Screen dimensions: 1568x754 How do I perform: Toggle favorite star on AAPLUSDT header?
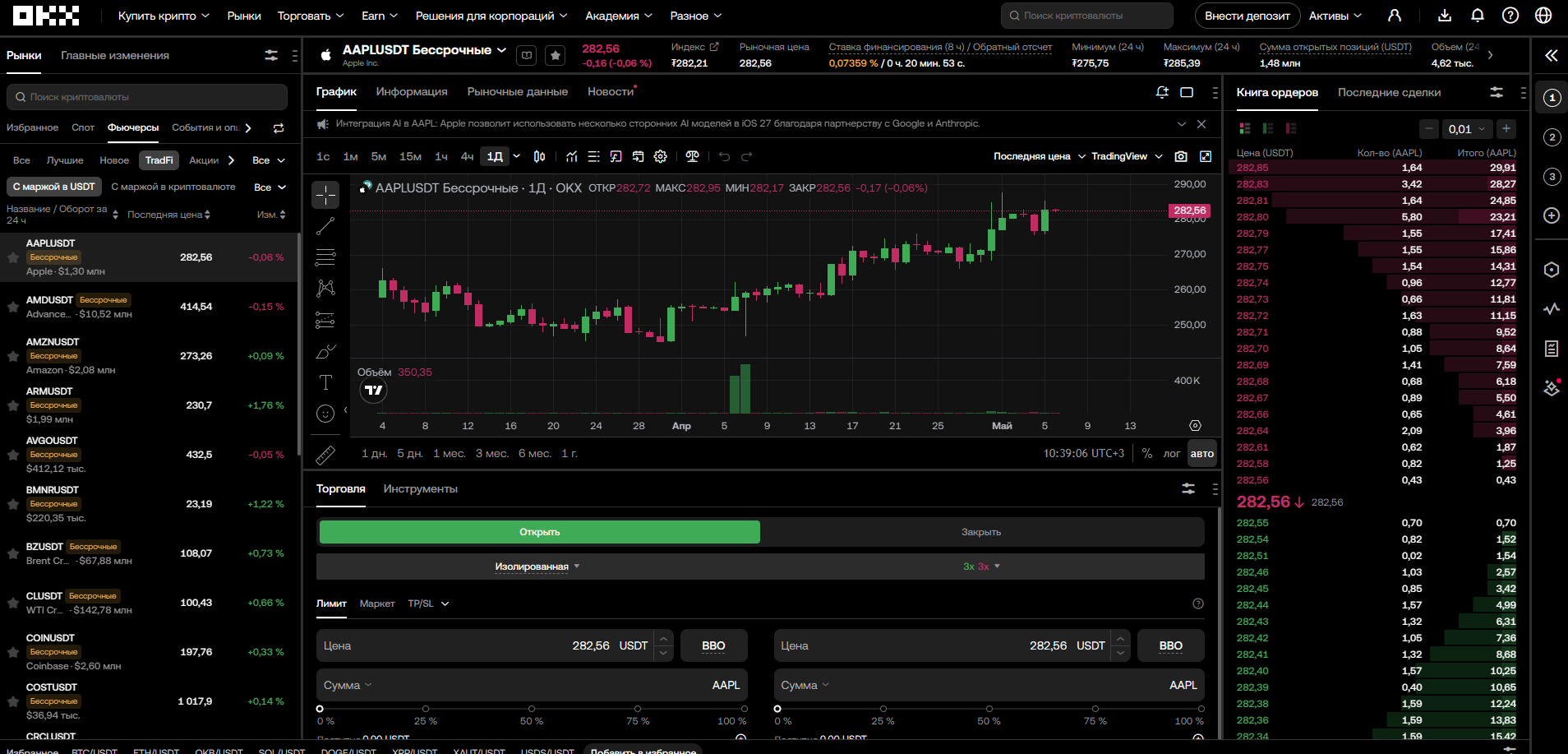point(556,56)
